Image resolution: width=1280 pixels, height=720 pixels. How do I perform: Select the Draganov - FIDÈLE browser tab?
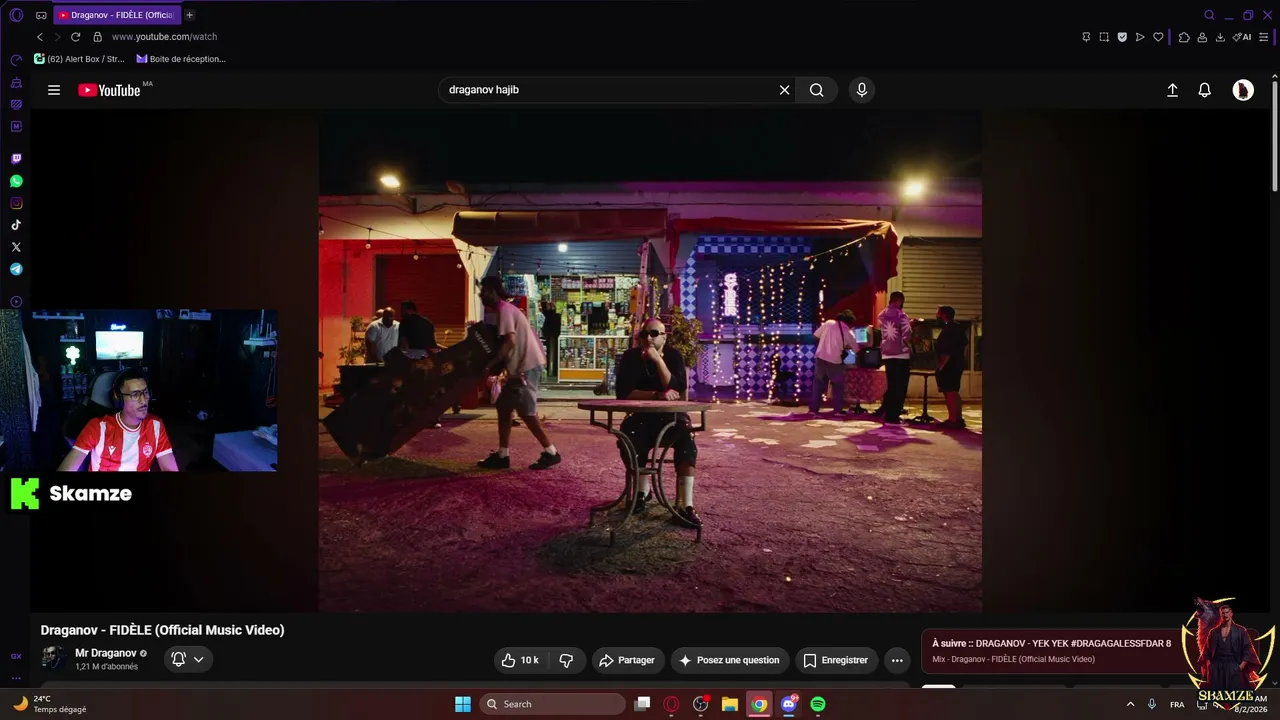(116, 15)
